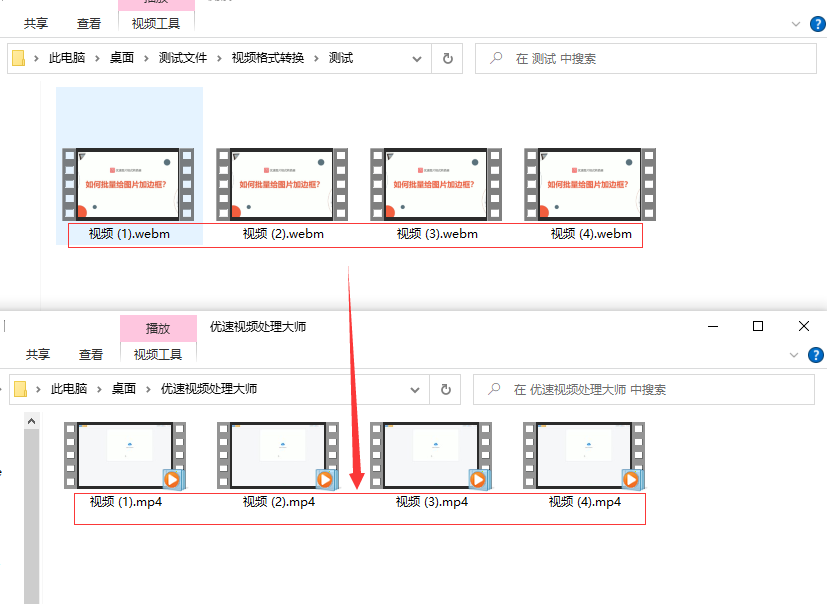Open the address bar dropdown arrow in the top window

pyautogui.click(x=416, y=58)
